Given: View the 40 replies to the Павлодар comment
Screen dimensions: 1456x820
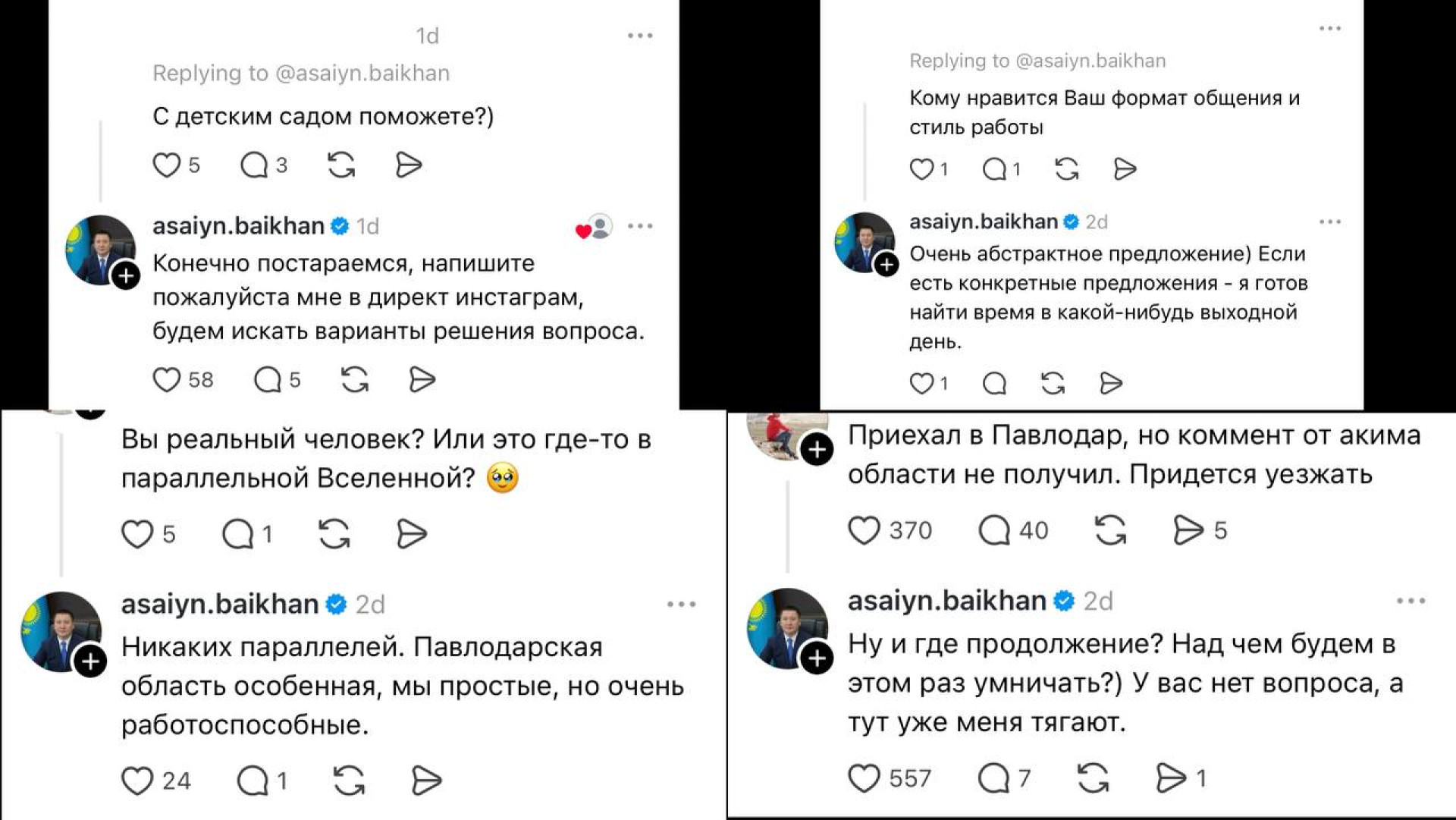Looking at the screenshot, I should pyautogui.click(x=994, y=530).
